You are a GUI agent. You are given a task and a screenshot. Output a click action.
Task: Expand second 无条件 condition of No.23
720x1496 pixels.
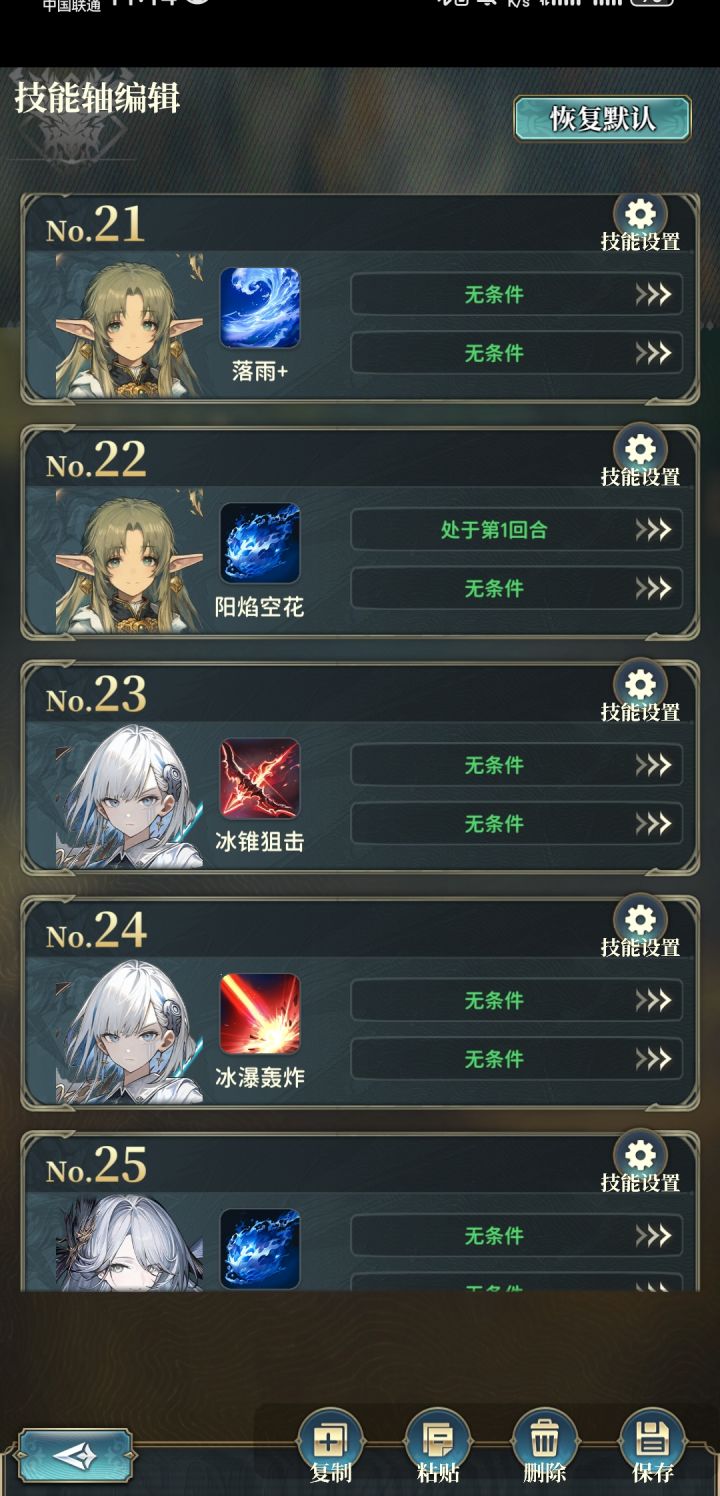(517, 824)
